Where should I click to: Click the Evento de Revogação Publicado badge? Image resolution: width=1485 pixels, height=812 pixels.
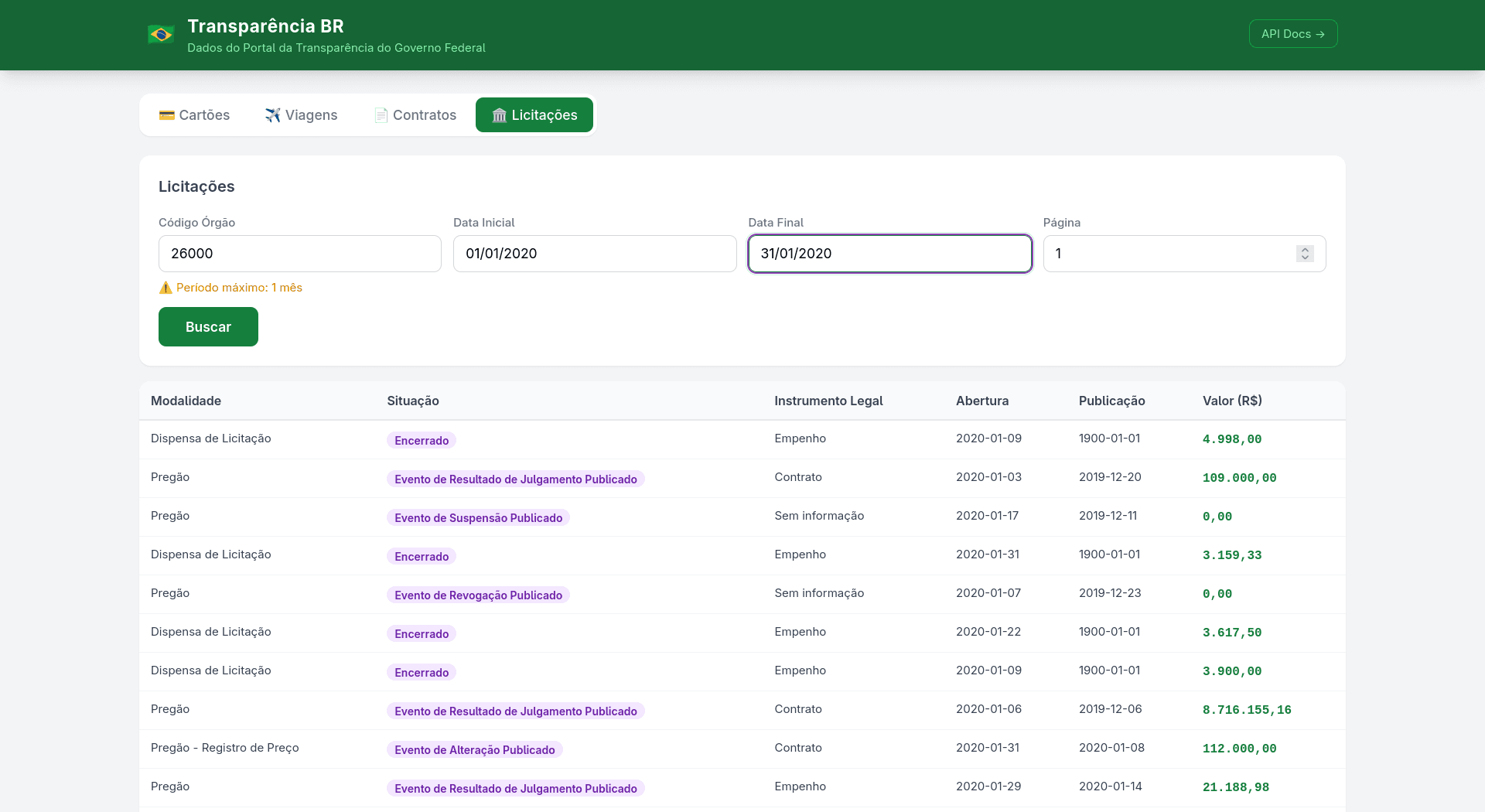tap(479, 595)
